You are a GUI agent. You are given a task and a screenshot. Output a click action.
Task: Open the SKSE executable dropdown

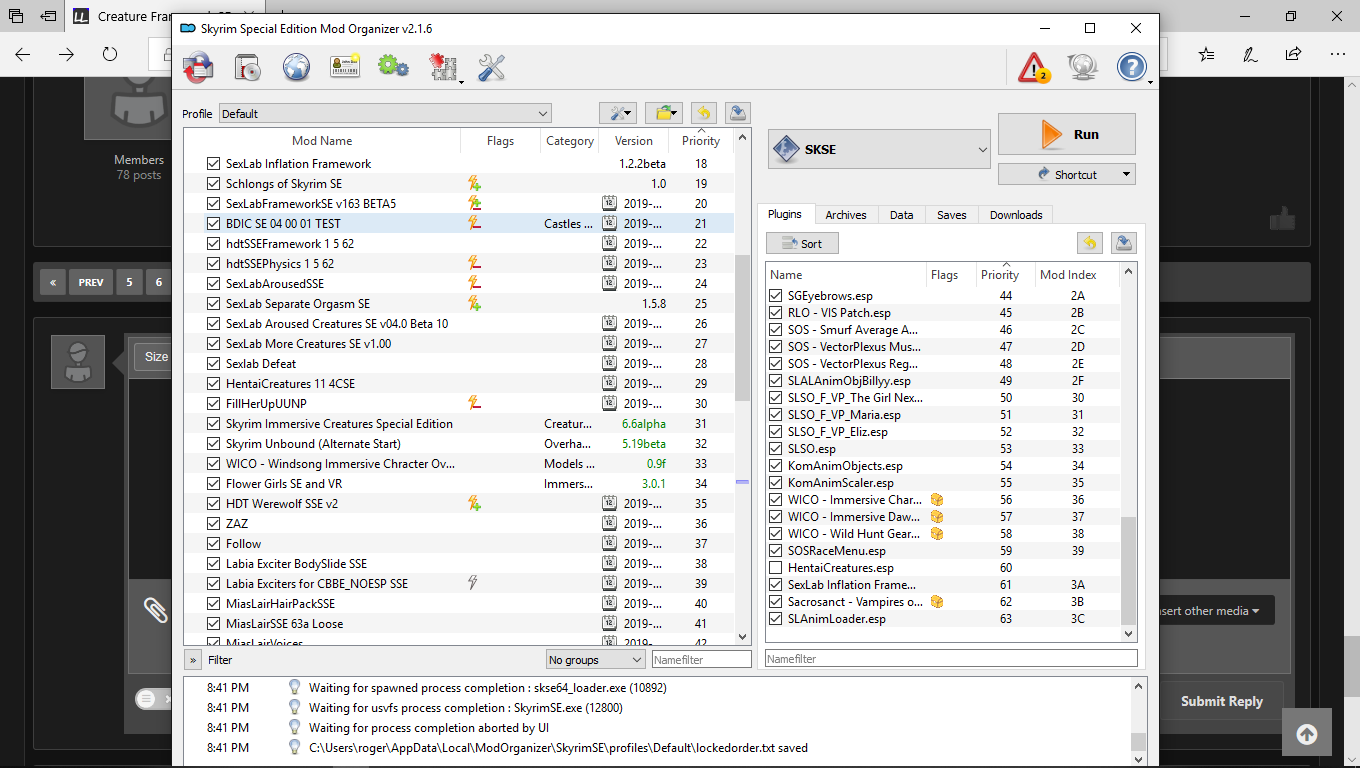(x=879, y=150)
